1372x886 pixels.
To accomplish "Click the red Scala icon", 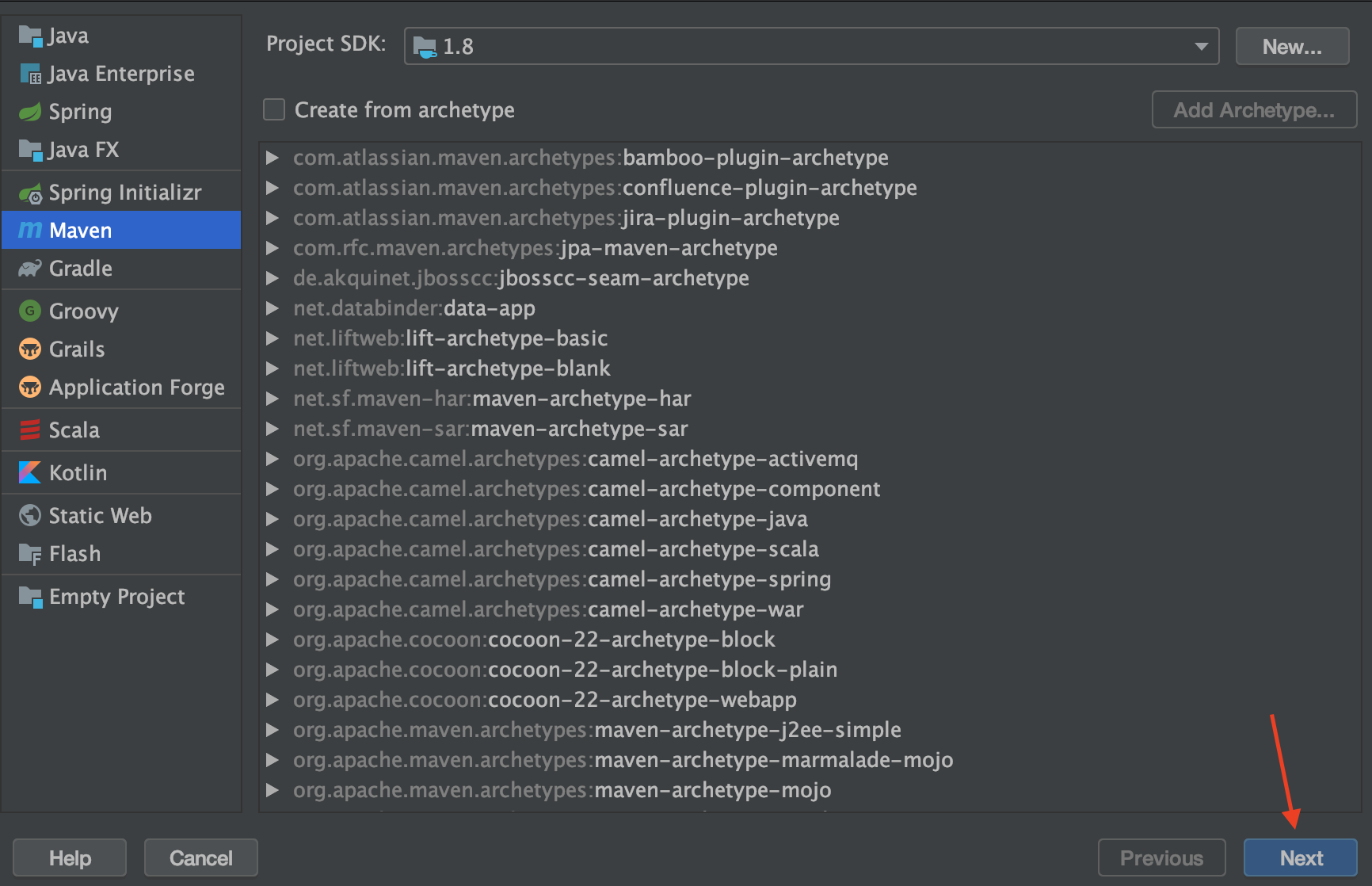I will (x=30, y=430).
